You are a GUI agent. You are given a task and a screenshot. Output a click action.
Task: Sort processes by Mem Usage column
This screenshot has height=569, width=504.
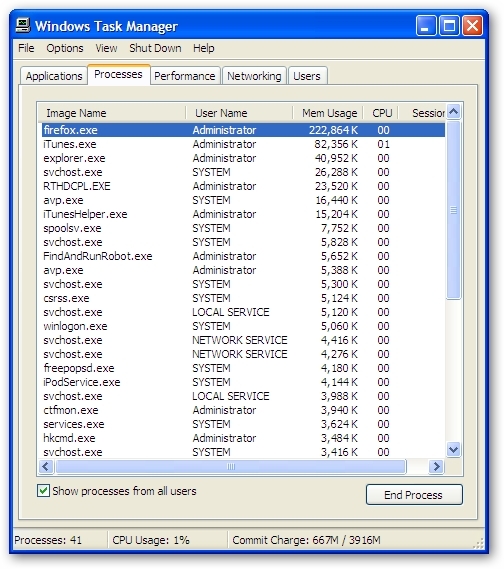click(x=329, y=113)
